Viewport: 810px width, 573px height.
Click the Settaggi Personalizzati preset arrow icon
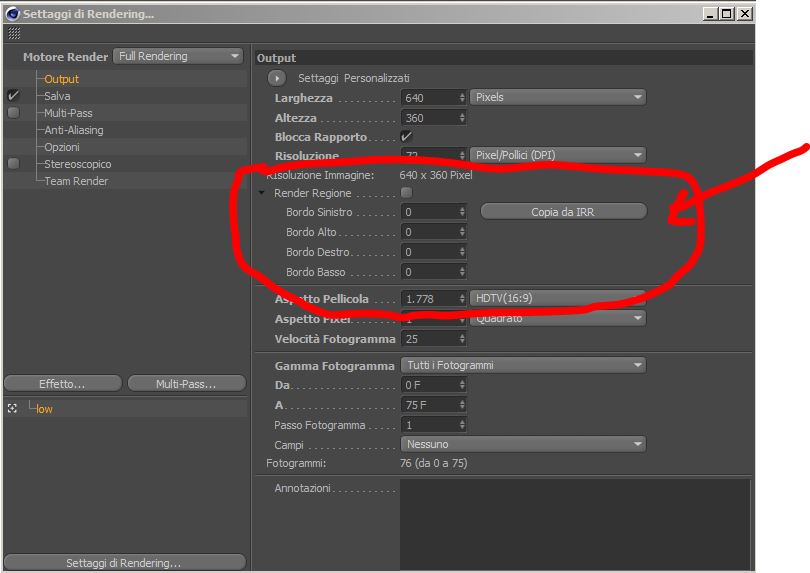tap(277, 78)
